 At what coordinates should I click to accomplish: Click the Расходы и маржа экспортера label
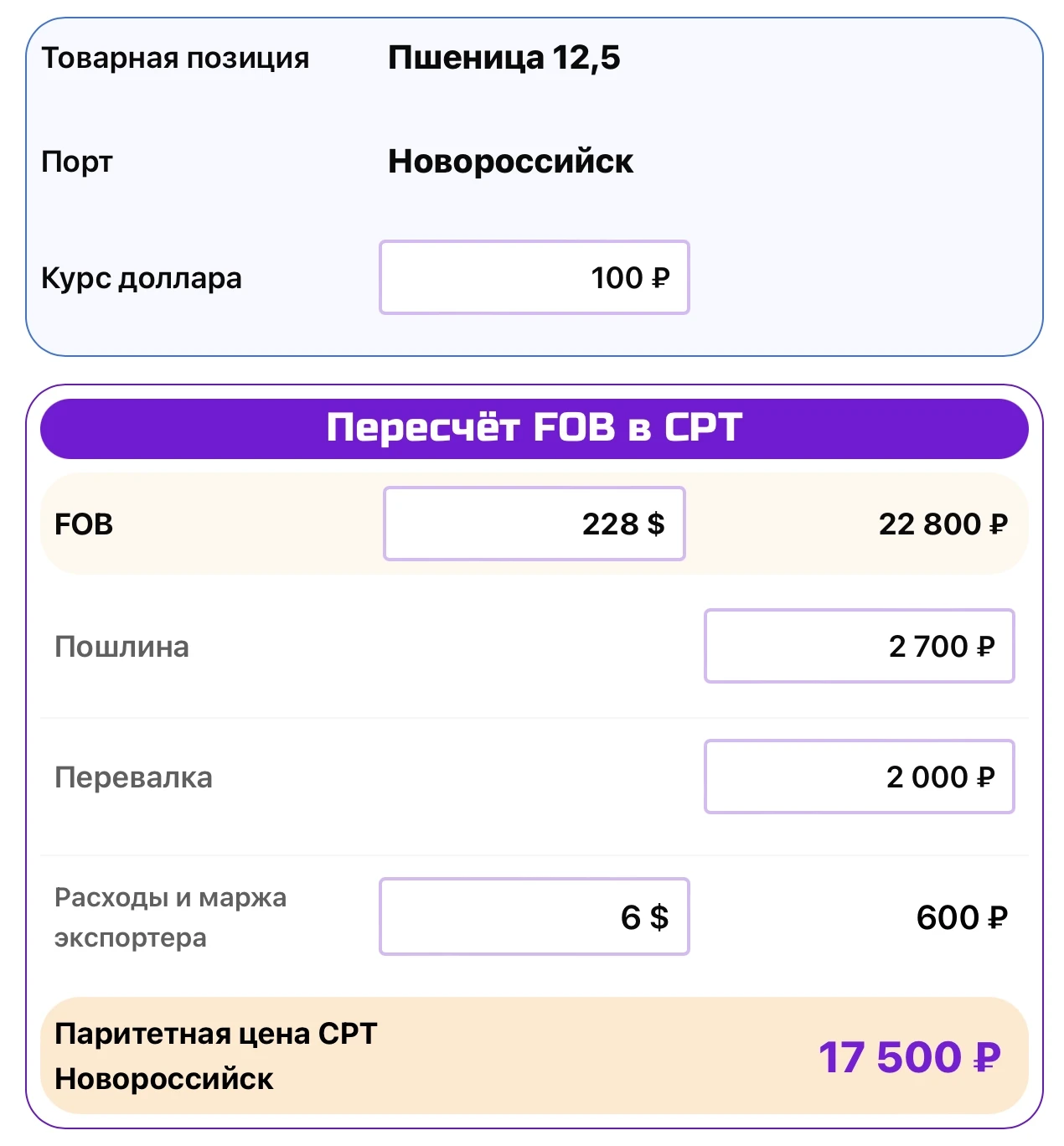tap(170, 917)
